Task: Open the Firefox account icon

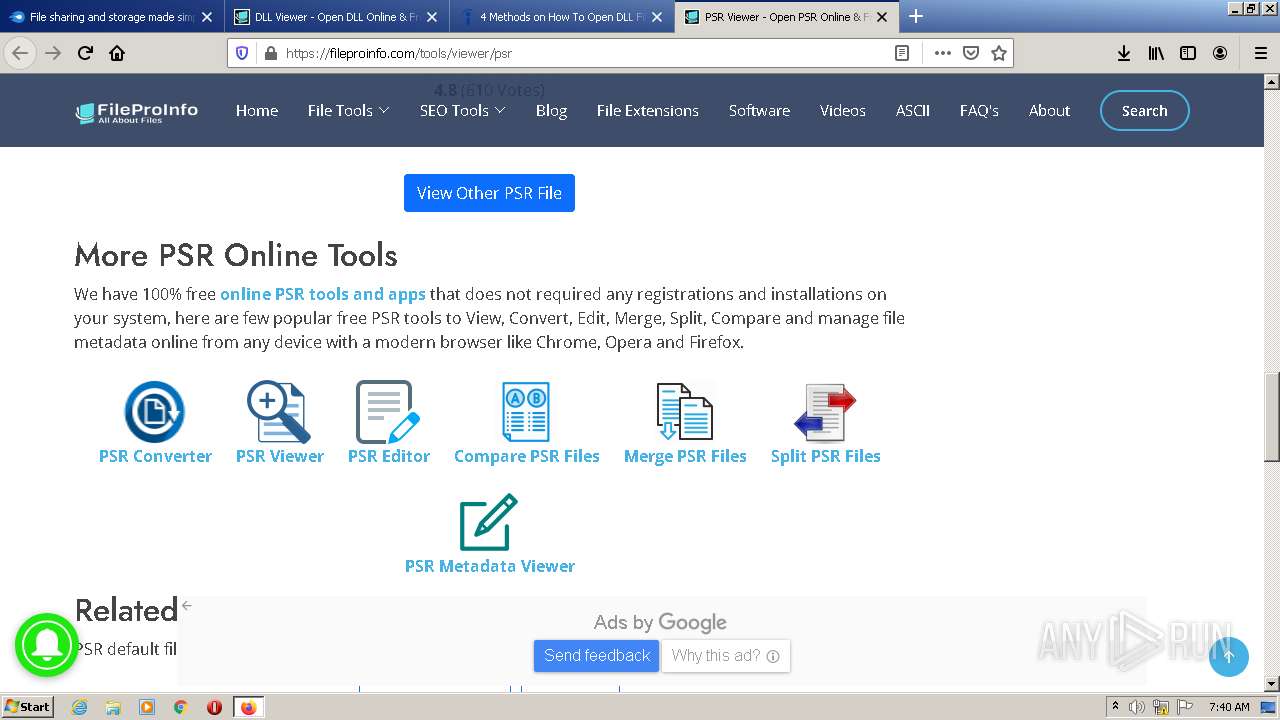Action: [x=1220, y=53]
